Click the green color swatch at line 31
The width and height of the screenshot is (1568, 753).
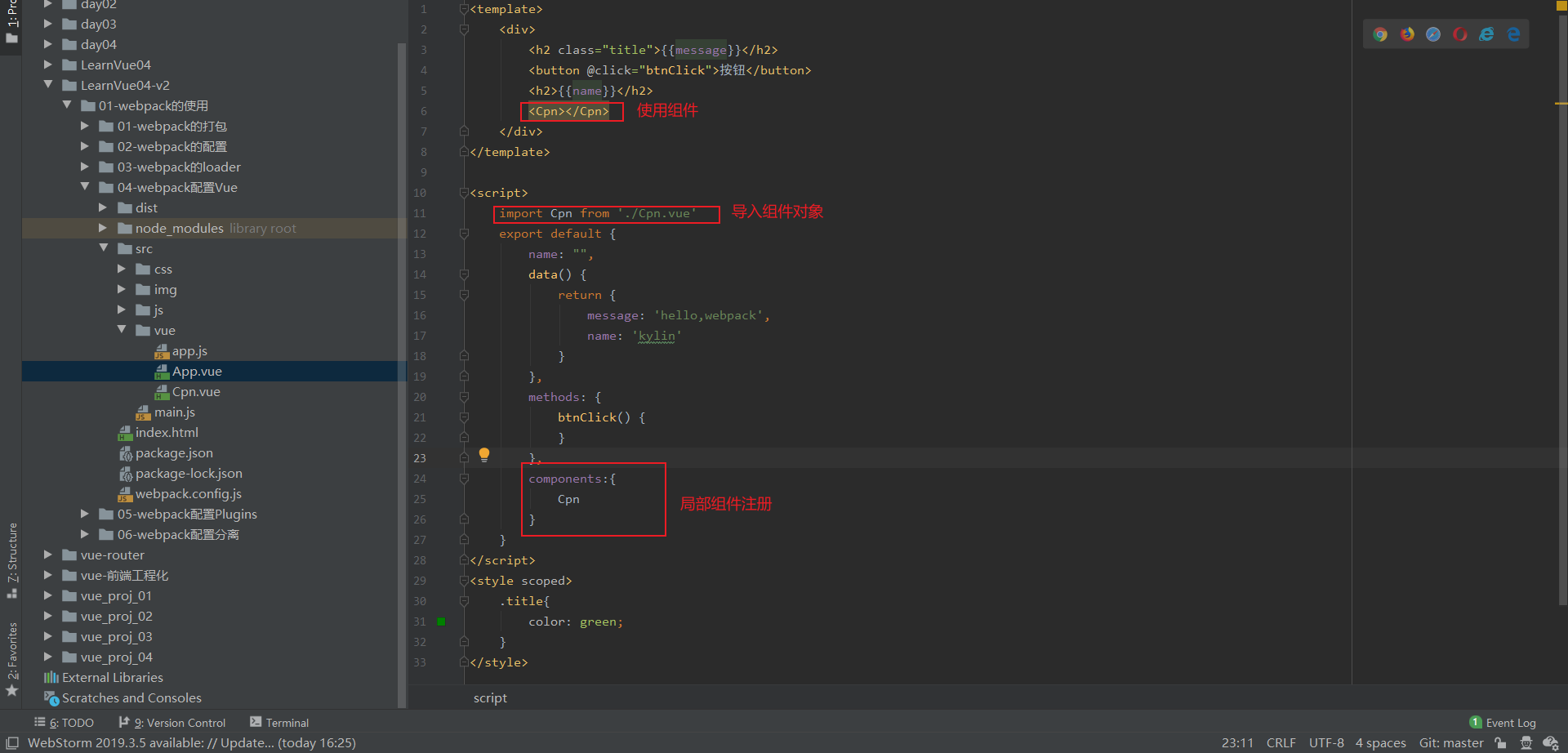[x=441, y=622]
